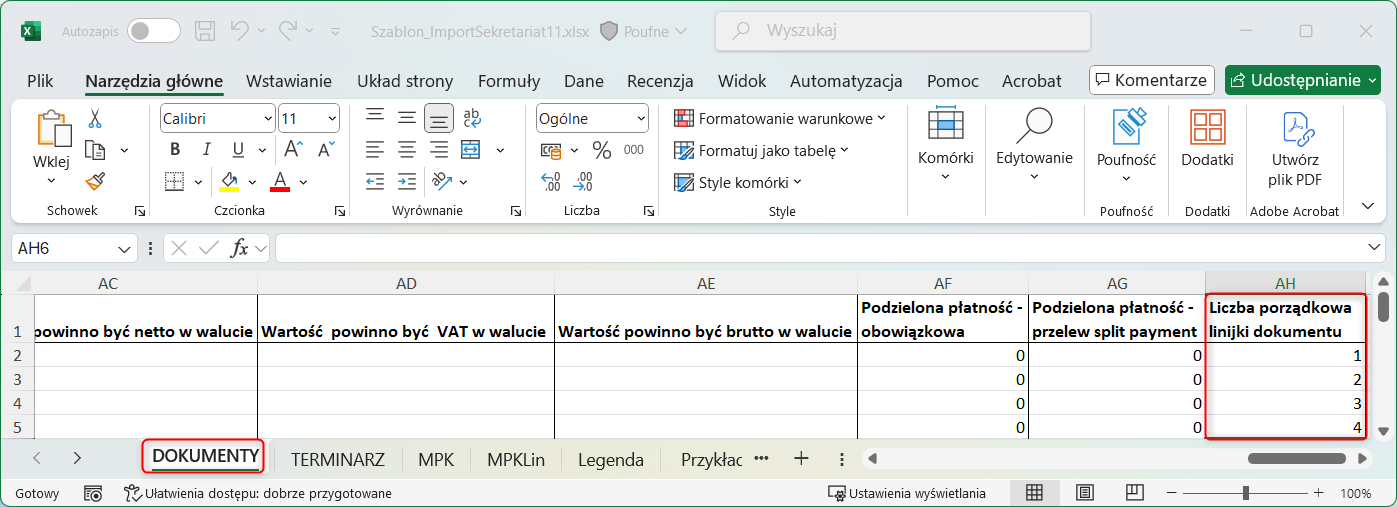This screenshot has width=1397, height=507.
Task: Open Formatowanie warunkowe menu
Action: point(780,119)
